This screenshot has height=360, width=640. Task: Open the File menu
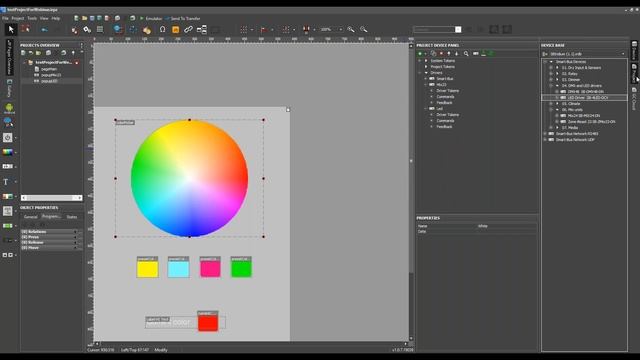(5, 18)
